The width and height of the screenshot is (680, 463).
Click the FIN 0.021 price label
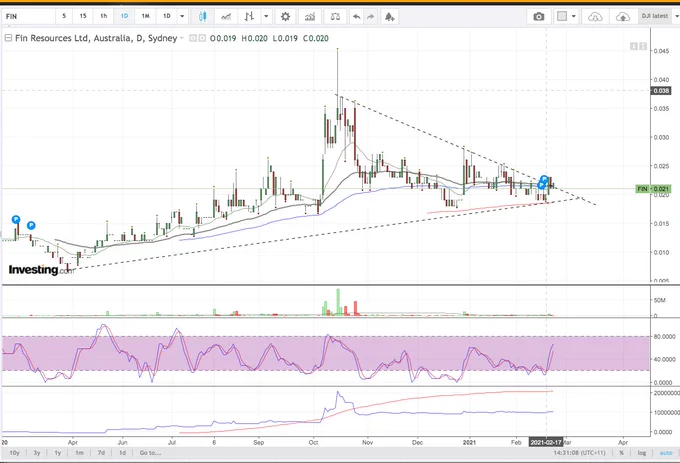654,189
